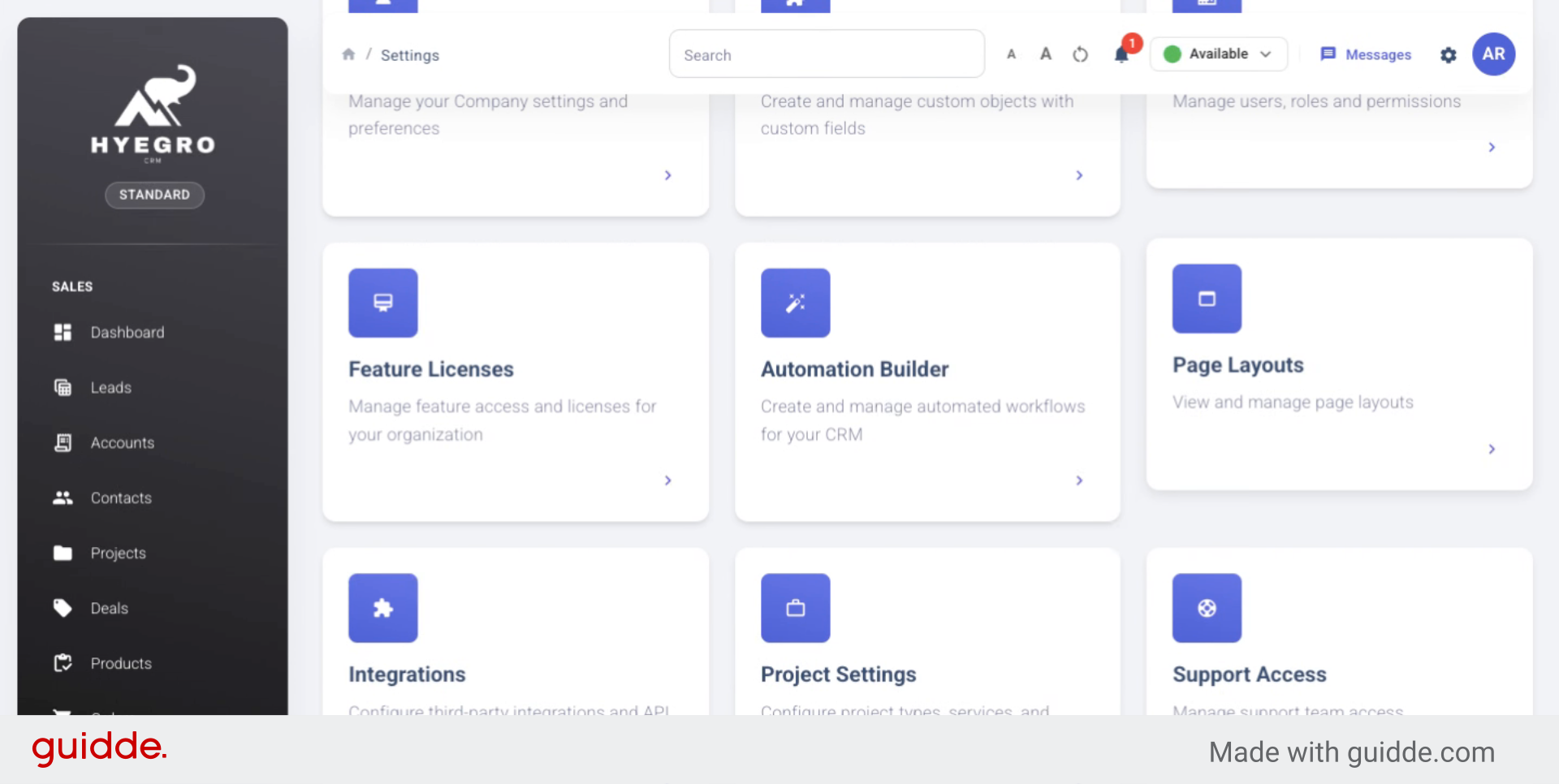Click the refresh icon in top bar
Screen dimensions: 1559x784
pyautogui.click(x=1080, y=54)
